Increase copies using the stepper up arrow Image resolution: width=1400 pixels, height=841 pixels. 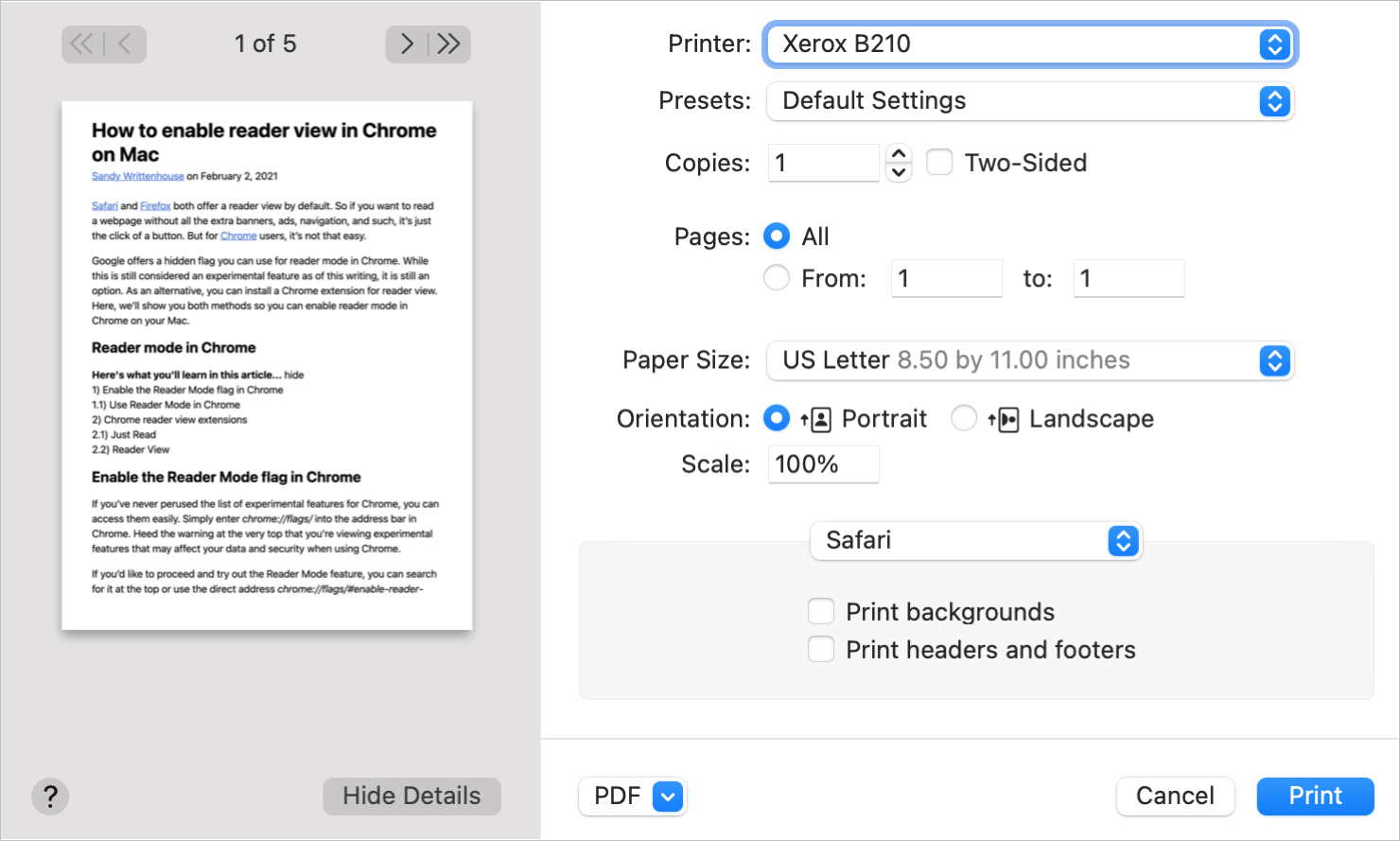click(897, 153)
